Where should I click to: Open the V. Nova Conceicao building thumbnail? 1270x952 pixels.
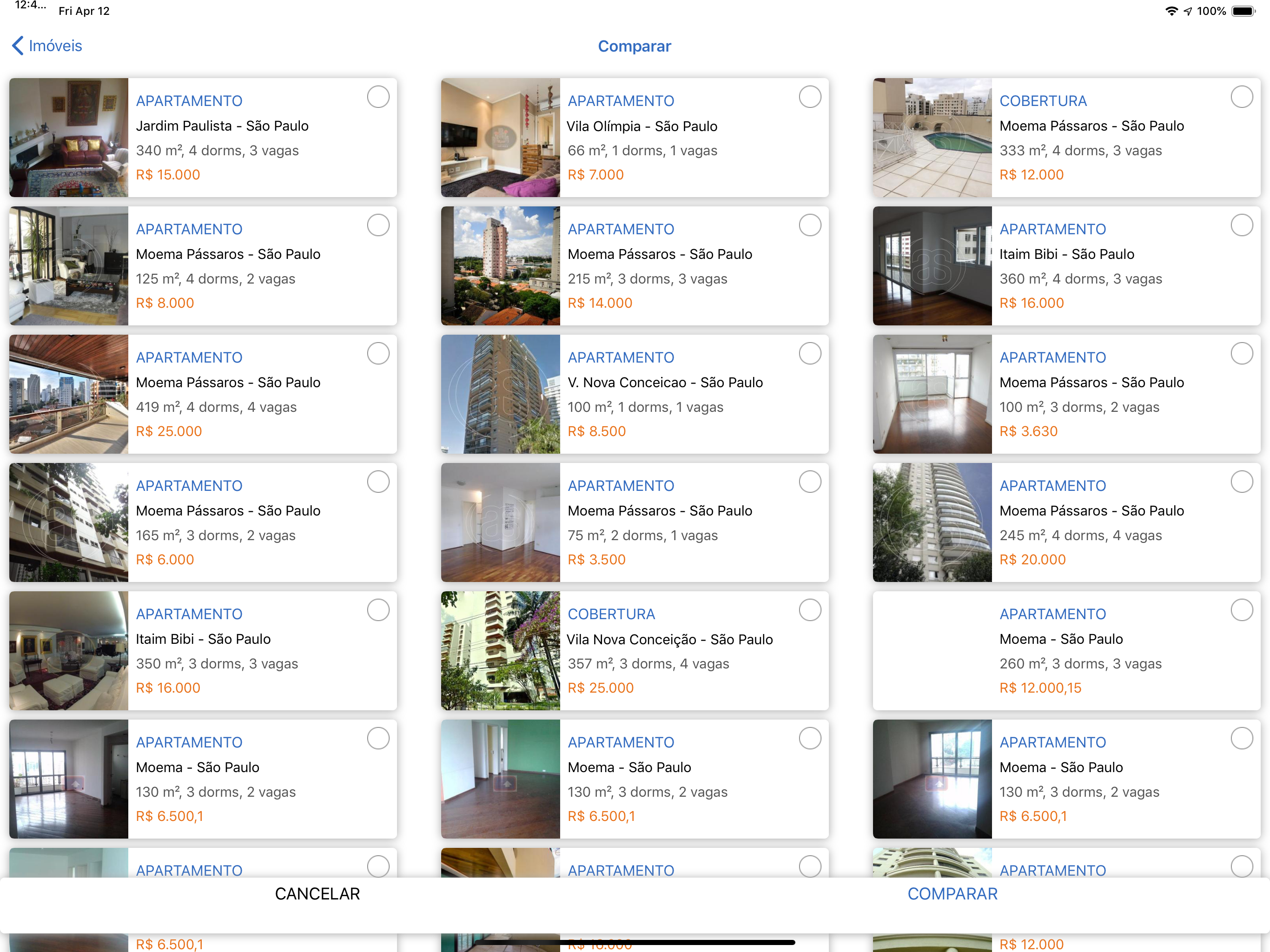tap(501, 395)
